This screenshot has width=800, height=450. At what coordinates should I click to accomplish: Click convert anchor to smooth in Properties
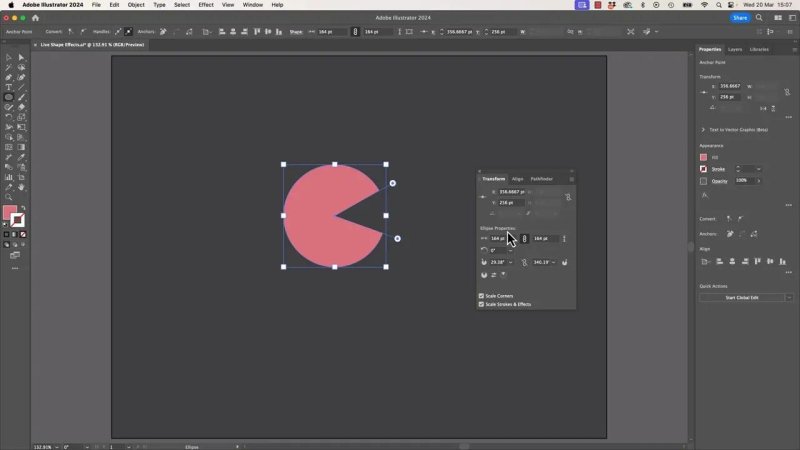click(x=740, y=219)
